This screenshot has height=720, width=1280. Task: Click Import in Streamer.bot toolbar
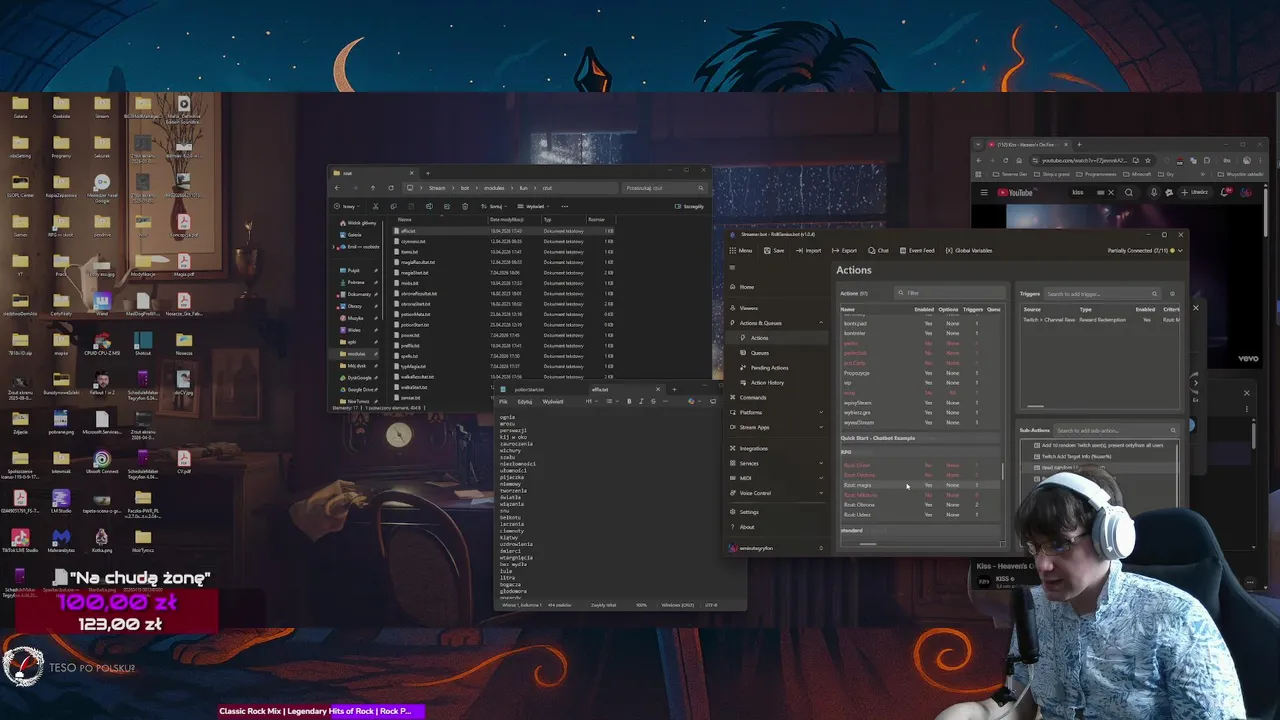[808, 251]
